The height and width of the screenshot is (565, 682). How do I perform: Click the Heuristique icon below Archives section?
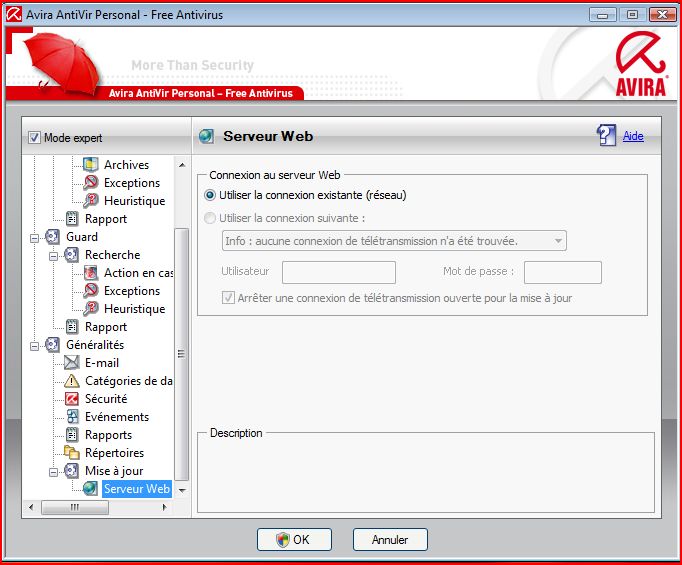pyautogui.click(x=90, y=201)
